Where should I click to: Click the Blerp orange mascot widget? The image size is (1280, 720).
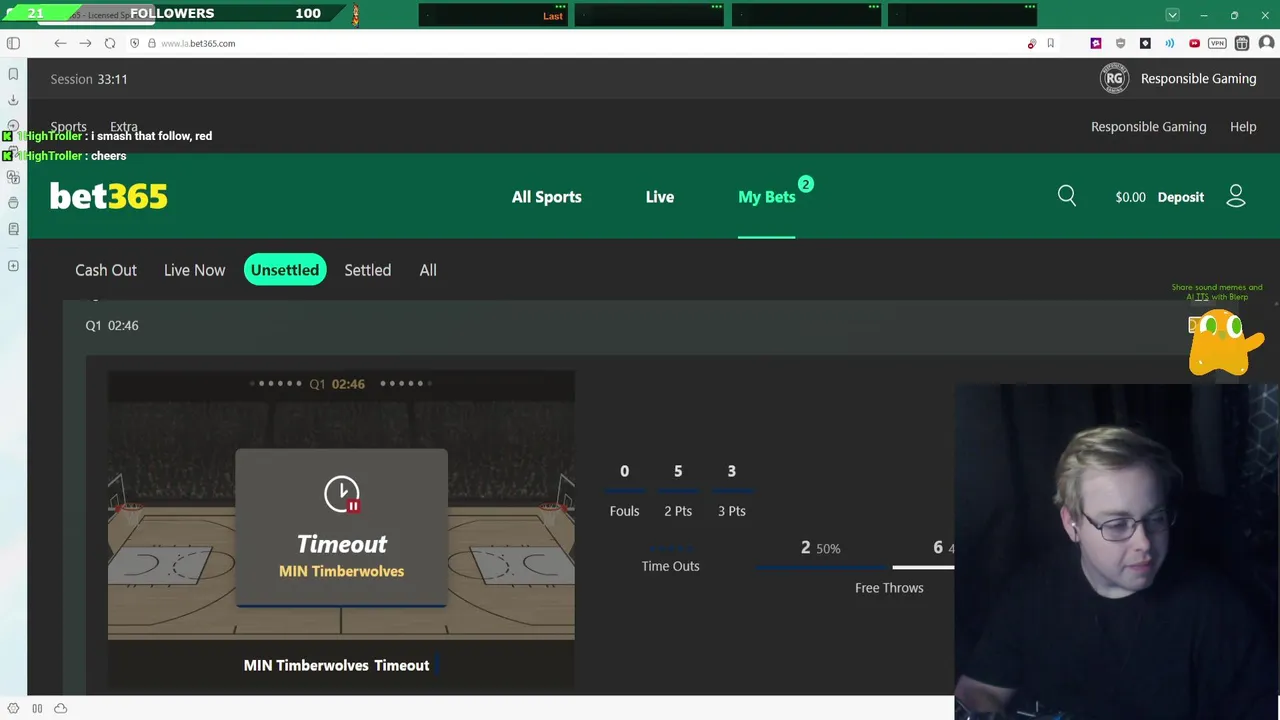point(1225,341)
